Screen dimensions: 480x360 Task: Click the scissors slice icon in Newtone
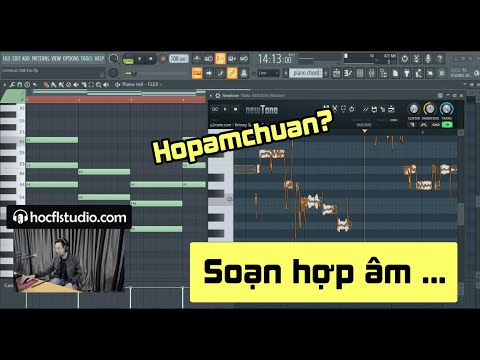335,108
